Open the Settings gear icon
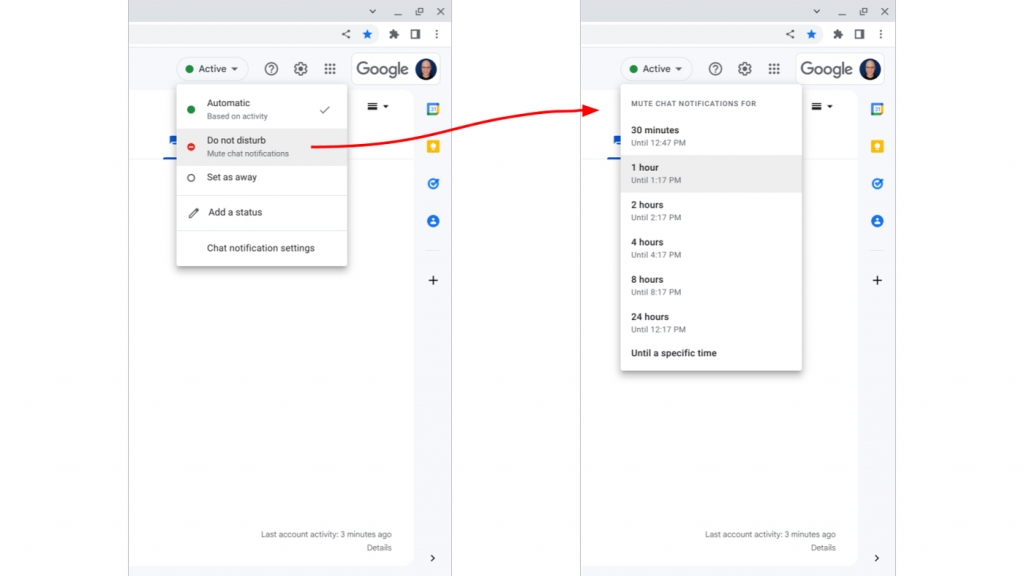 tap(300, 69)
